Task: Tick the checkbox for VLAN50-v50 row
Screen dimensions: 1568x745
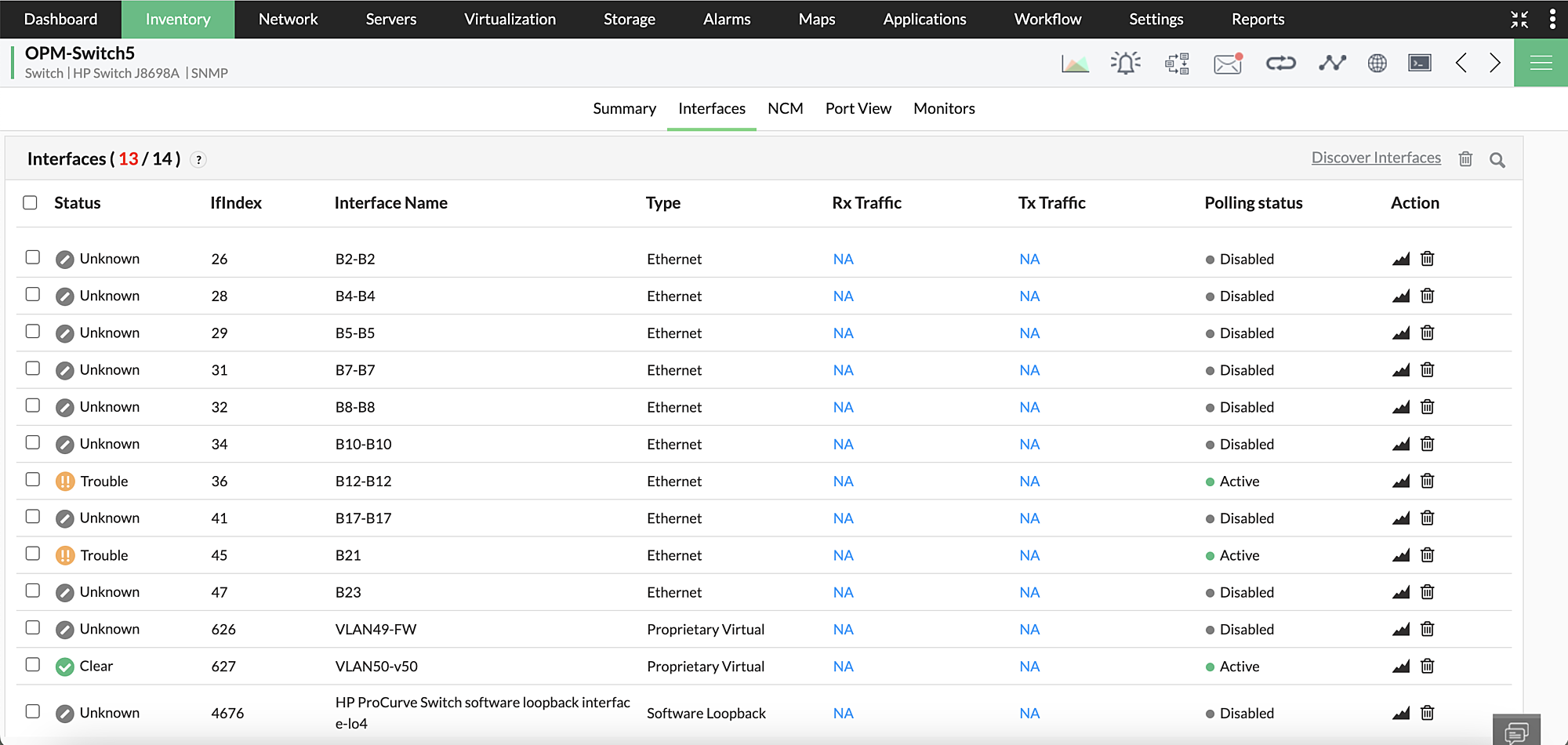Action: coord(32,664)
